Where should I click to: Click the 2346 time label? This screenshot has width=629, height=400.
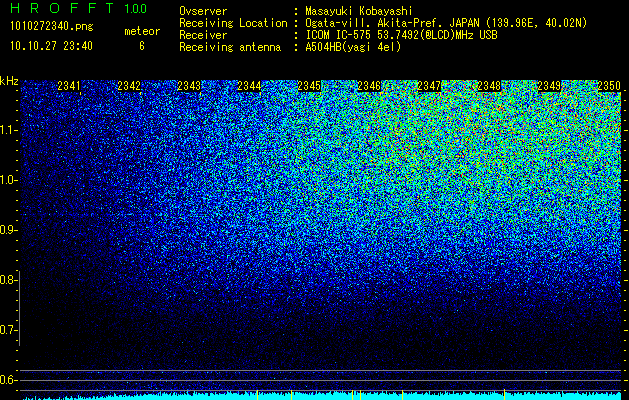(x=369, y=86)
